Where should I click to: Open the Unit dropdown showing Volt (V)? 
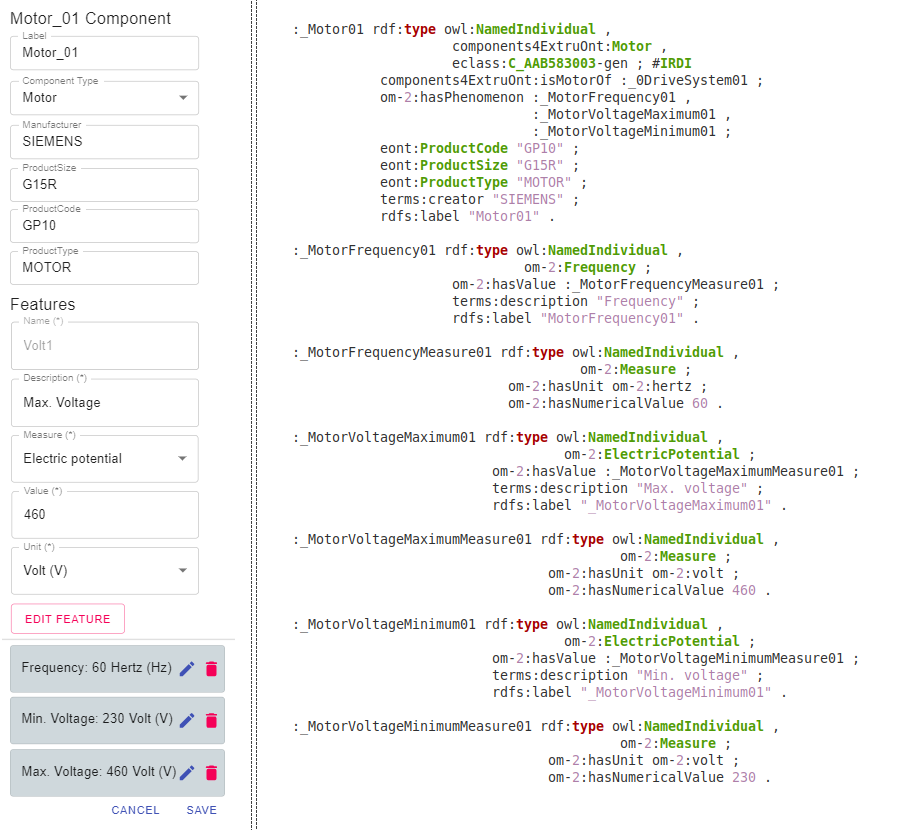pyautogui.click(x=104, y=571)
